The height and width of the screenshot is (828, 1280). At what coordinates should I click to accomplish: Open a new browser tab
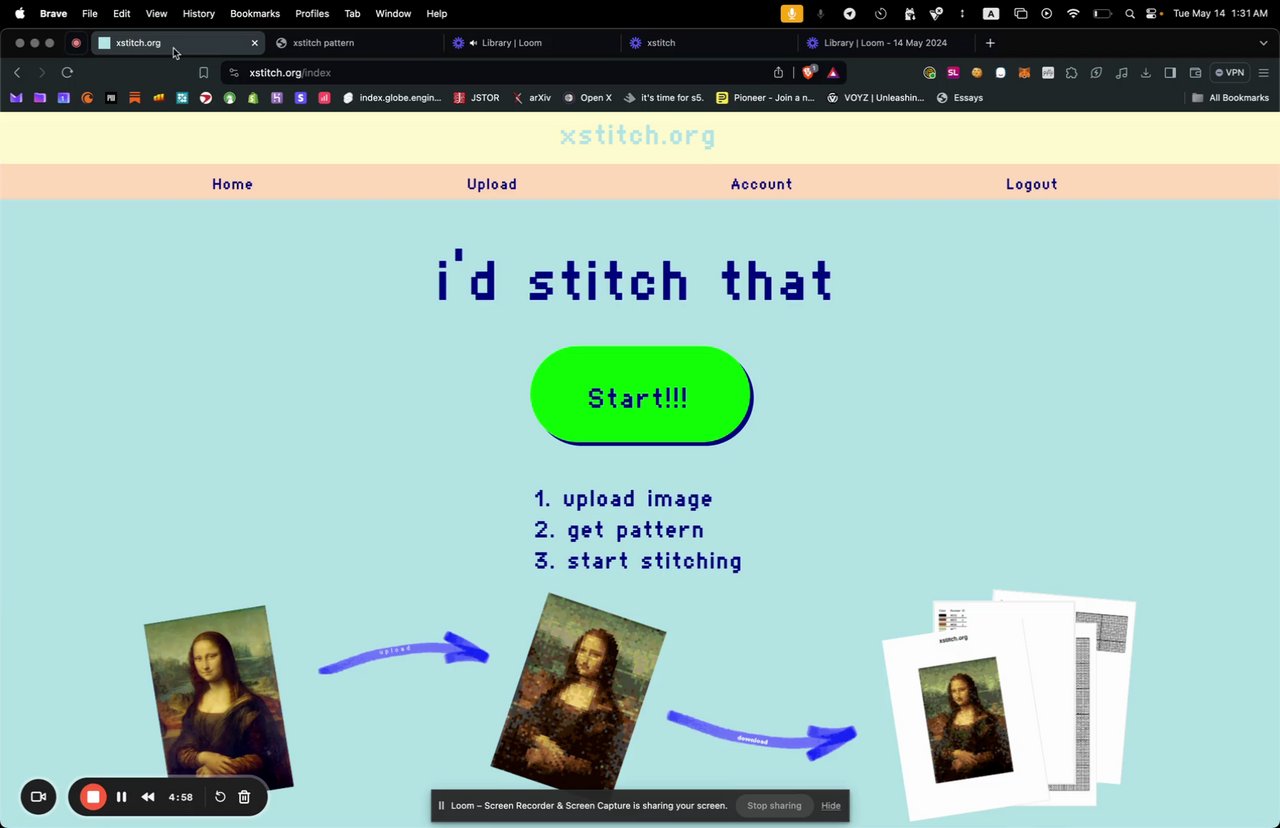click(990, 43)
